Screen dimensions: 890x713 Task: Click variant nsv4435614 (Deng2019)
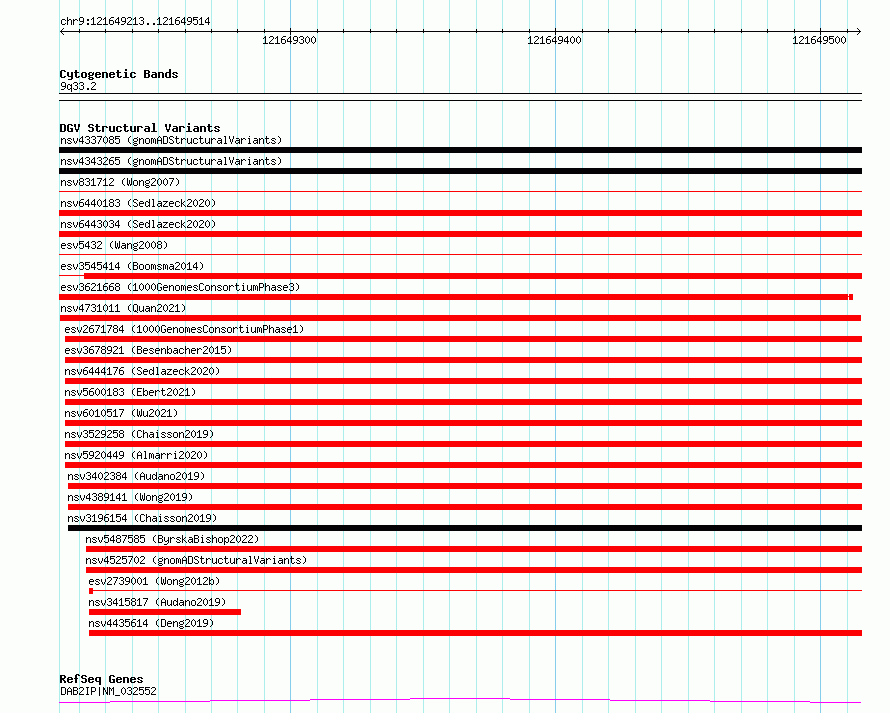tap(151, 623)
